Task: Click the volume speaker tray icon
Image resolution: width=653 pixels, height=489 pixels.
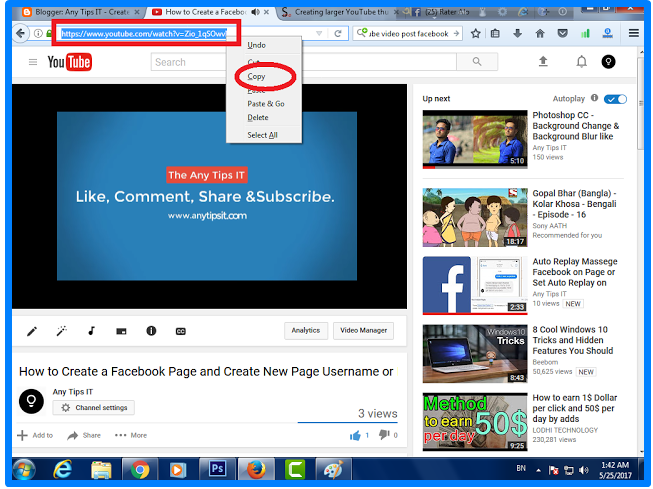Action: coord(583,470)
